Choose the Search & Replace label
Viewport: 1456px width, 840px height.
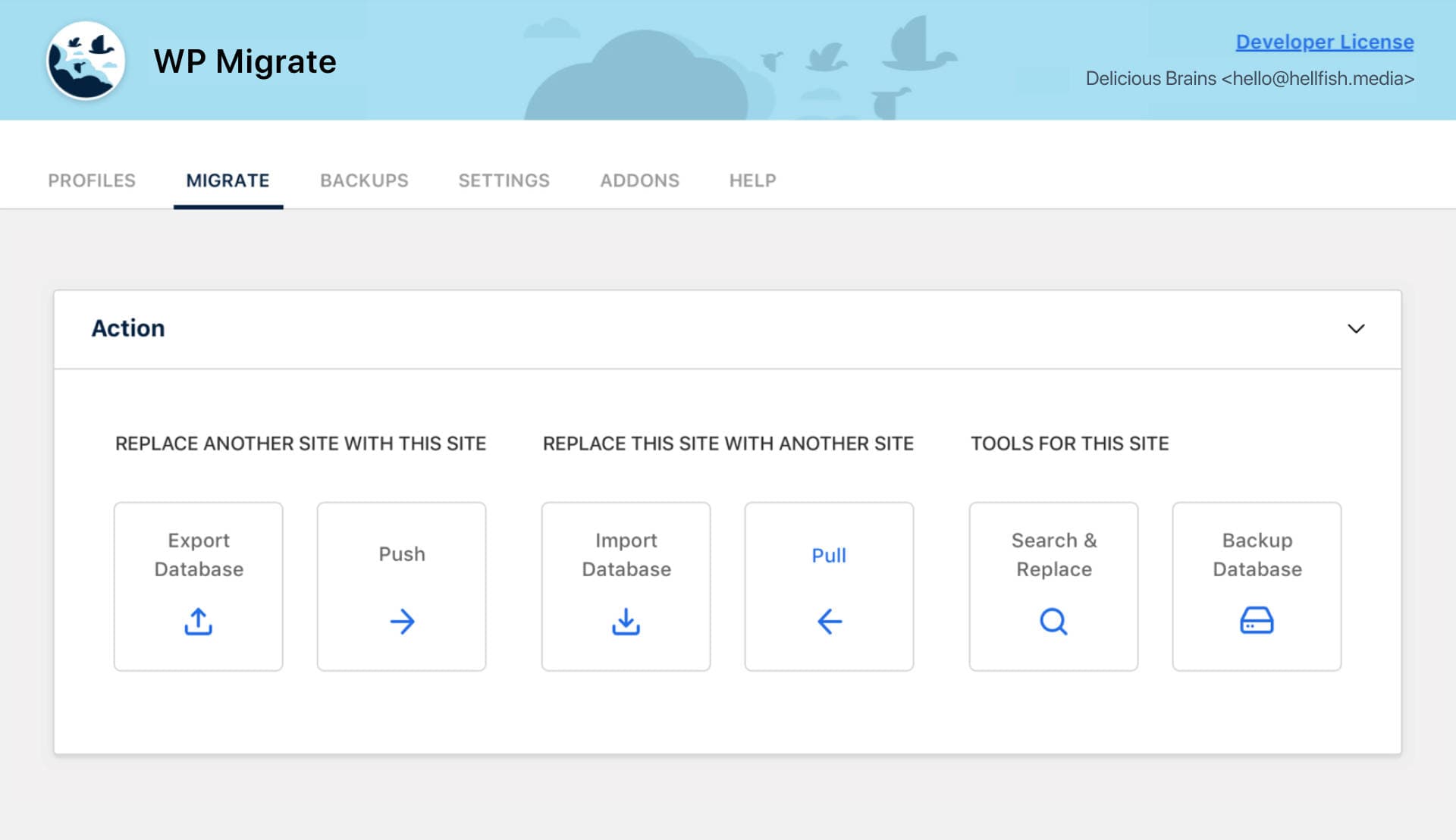coord(1054,555)
